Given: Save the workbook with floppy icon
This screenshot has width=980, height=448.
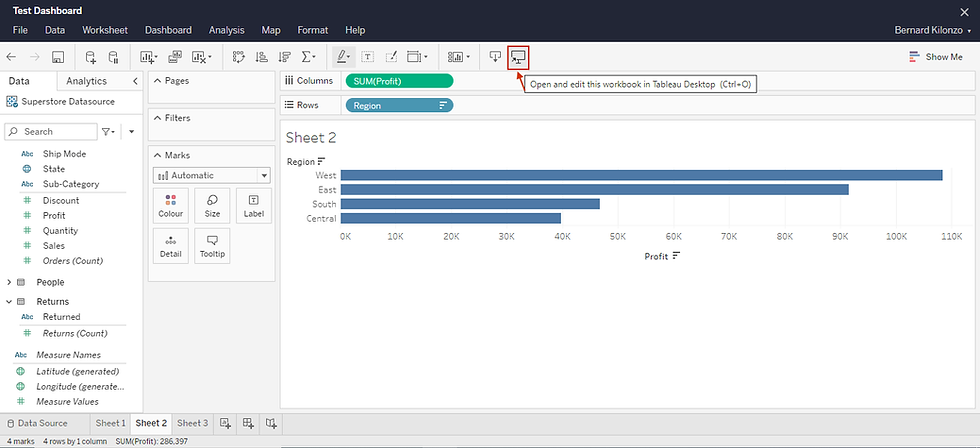Looking at the screenshot, I should pos(58,57).
